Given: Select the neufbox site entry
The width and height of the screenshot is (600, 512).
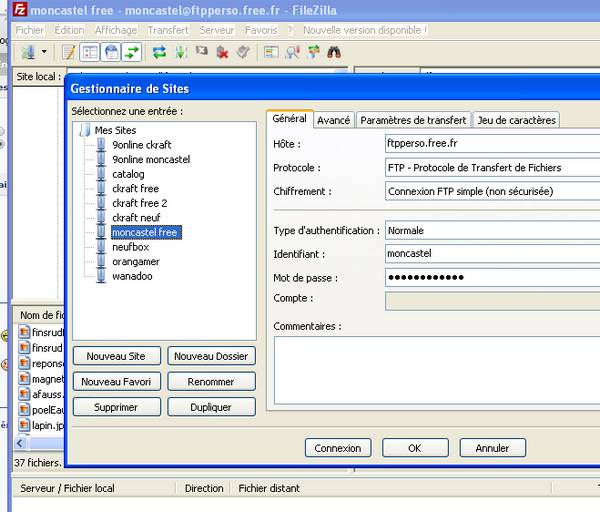Looking at the screenshot, I should [x=130, y=247].
